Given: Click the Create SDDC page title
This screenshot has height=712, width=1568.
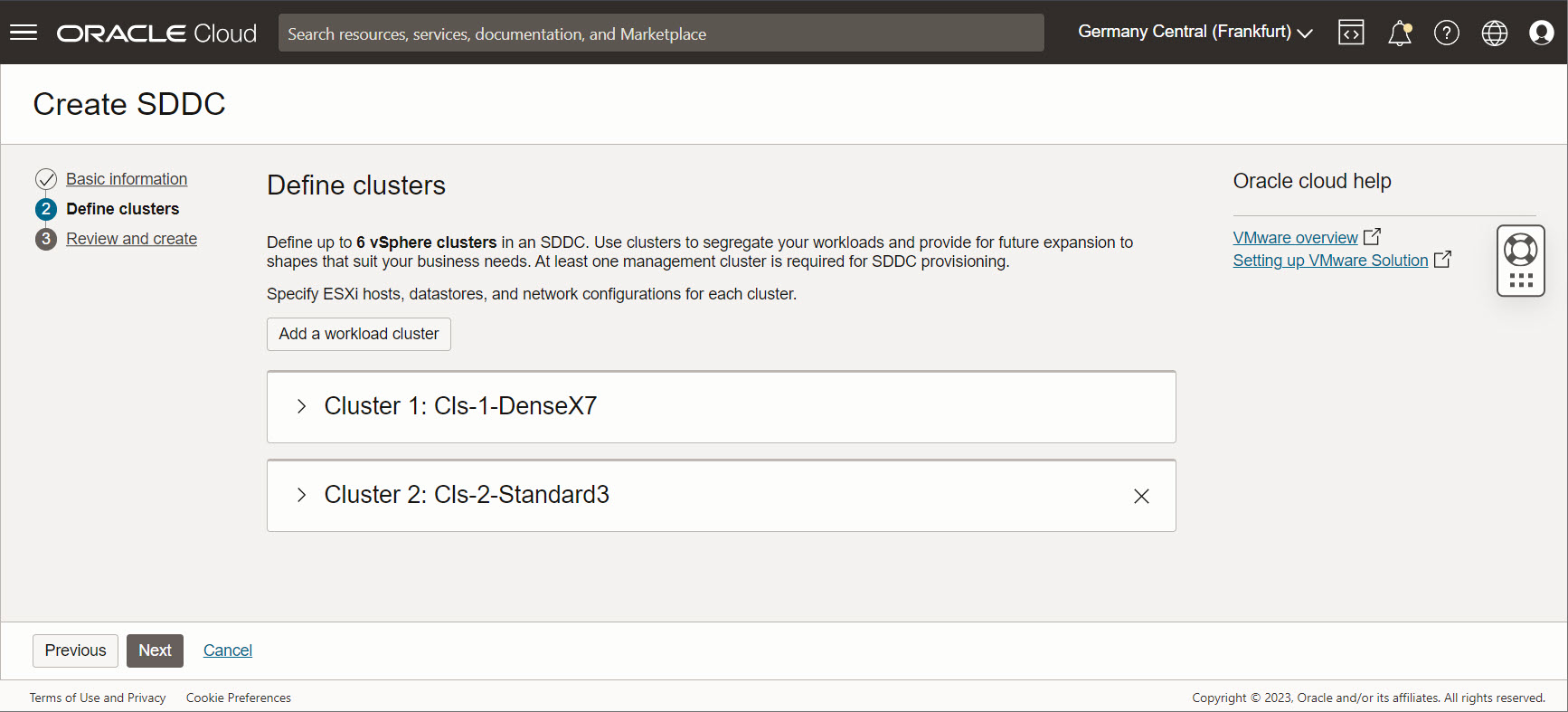Looking at the screenshot, I should [x=129, y=104].
